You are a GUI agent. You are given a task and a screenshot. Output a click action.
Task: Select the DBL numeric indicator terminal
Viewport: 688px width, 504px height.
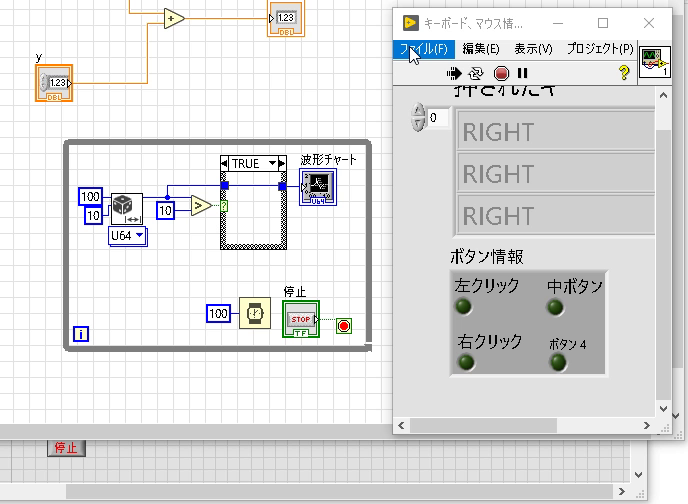(286, 19)
